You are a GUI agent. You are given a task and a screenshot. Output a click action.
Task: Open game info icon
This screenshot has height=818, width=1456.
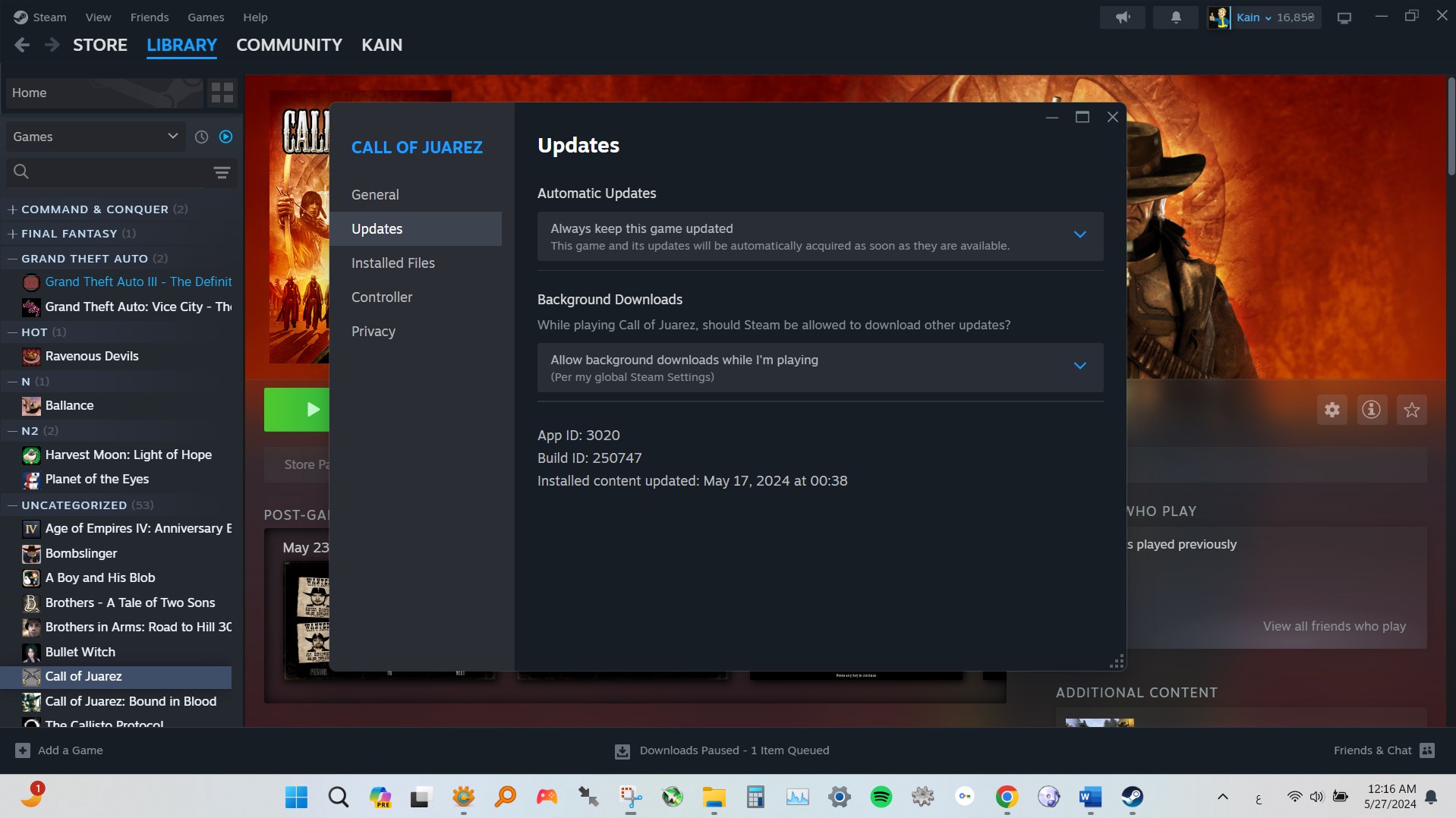coord(1371,410)
